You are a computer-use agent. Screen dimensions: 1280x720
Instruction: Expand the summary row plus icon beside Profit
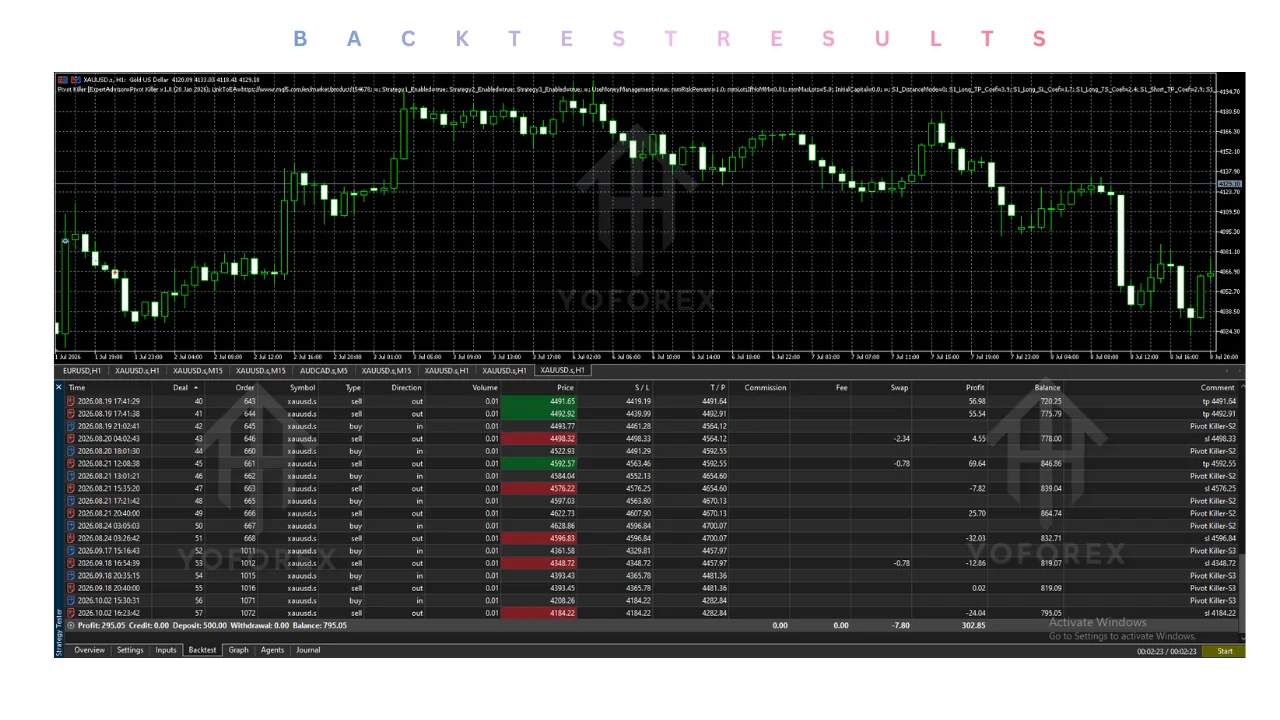coord(70,626)
